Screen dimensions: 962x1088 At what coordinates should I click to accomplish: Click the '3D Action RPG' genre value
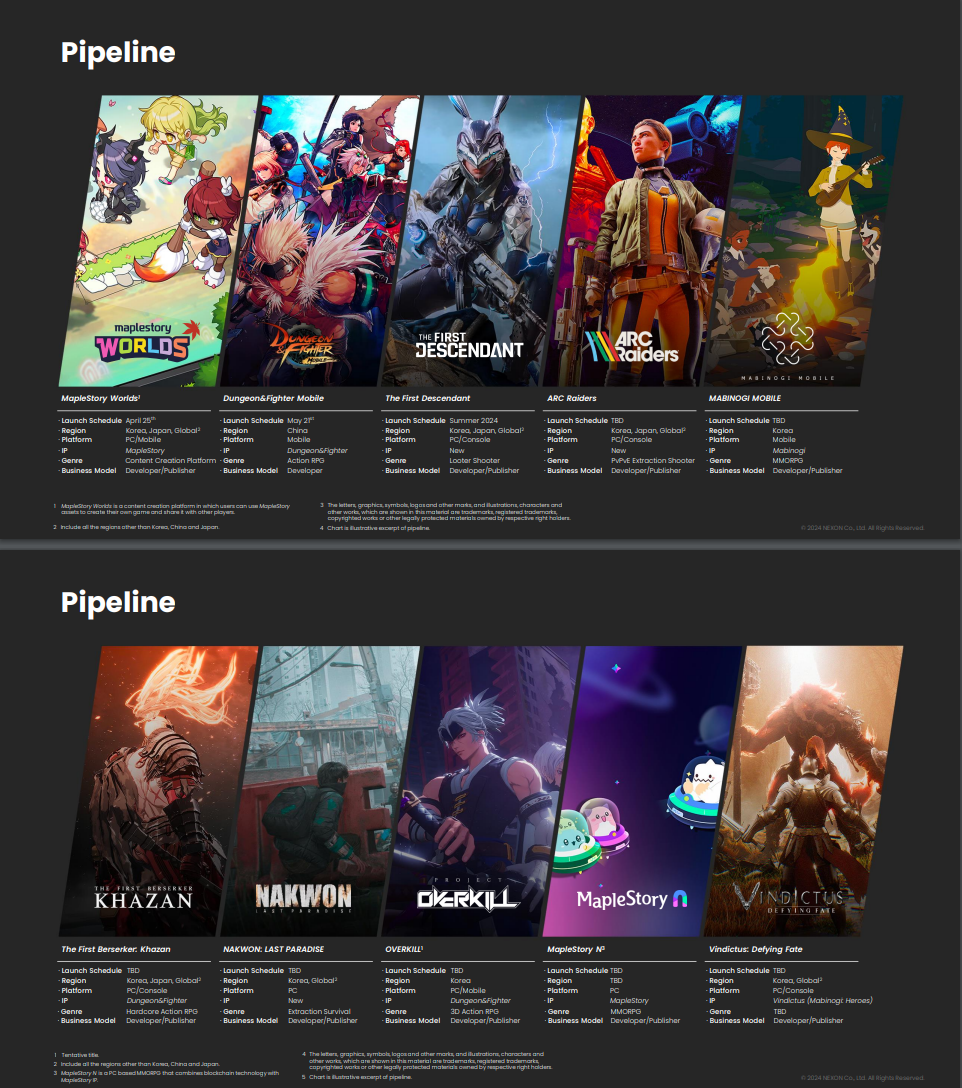pos(475,1012)
